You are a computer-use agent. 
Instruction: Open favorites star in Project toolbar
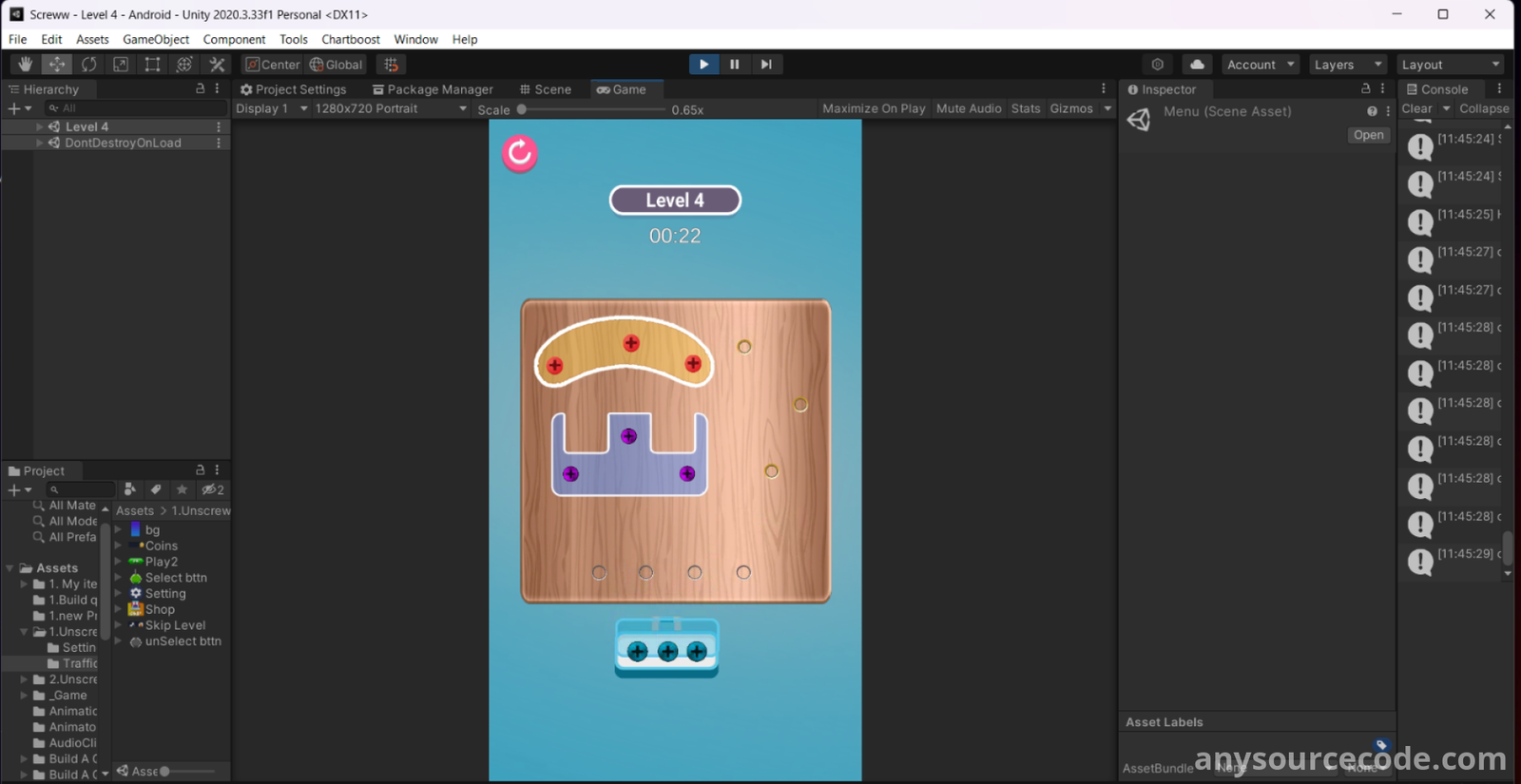183,489
